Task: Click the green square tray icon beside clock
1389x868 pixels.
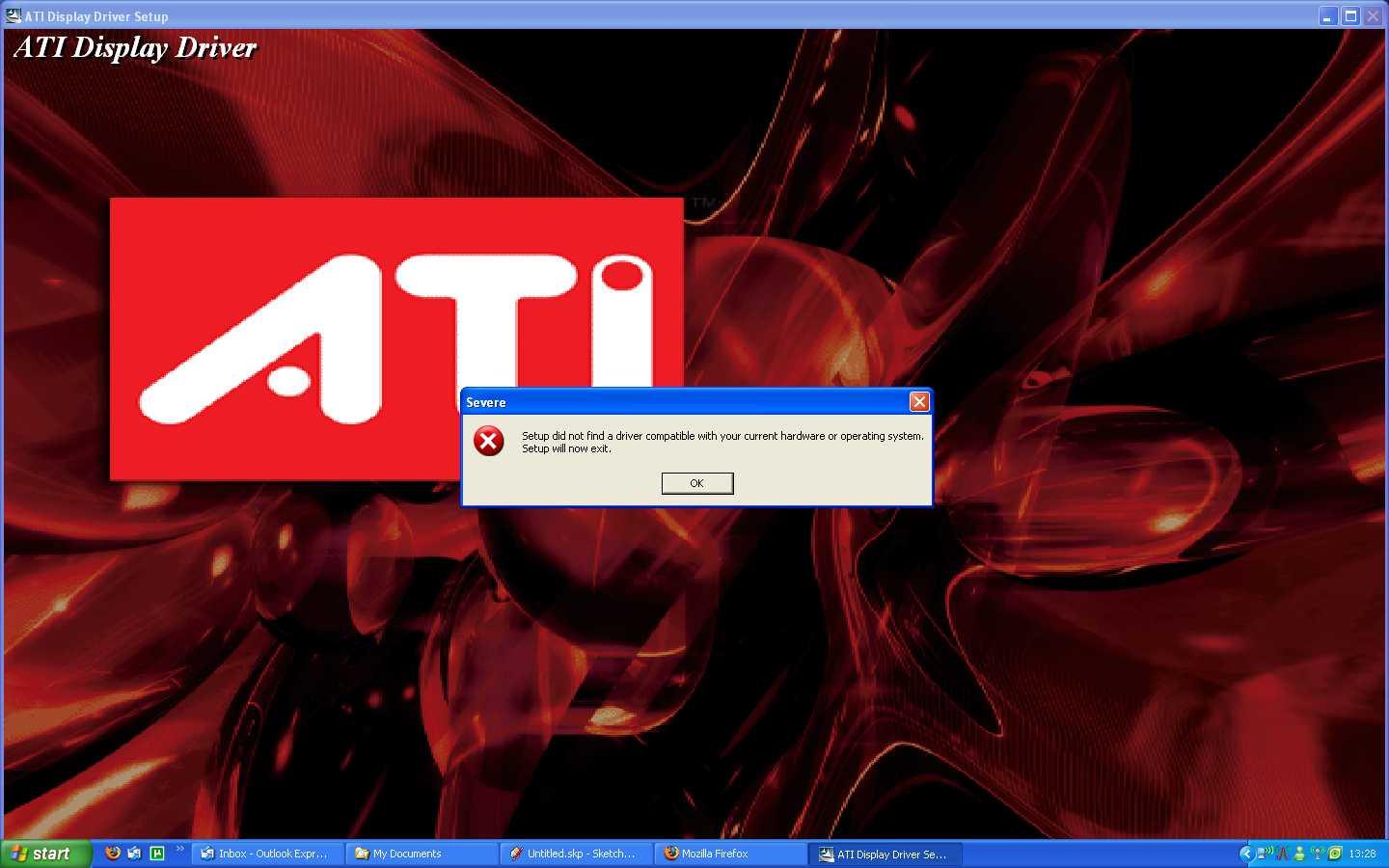Action: [x=1335, y=854]
